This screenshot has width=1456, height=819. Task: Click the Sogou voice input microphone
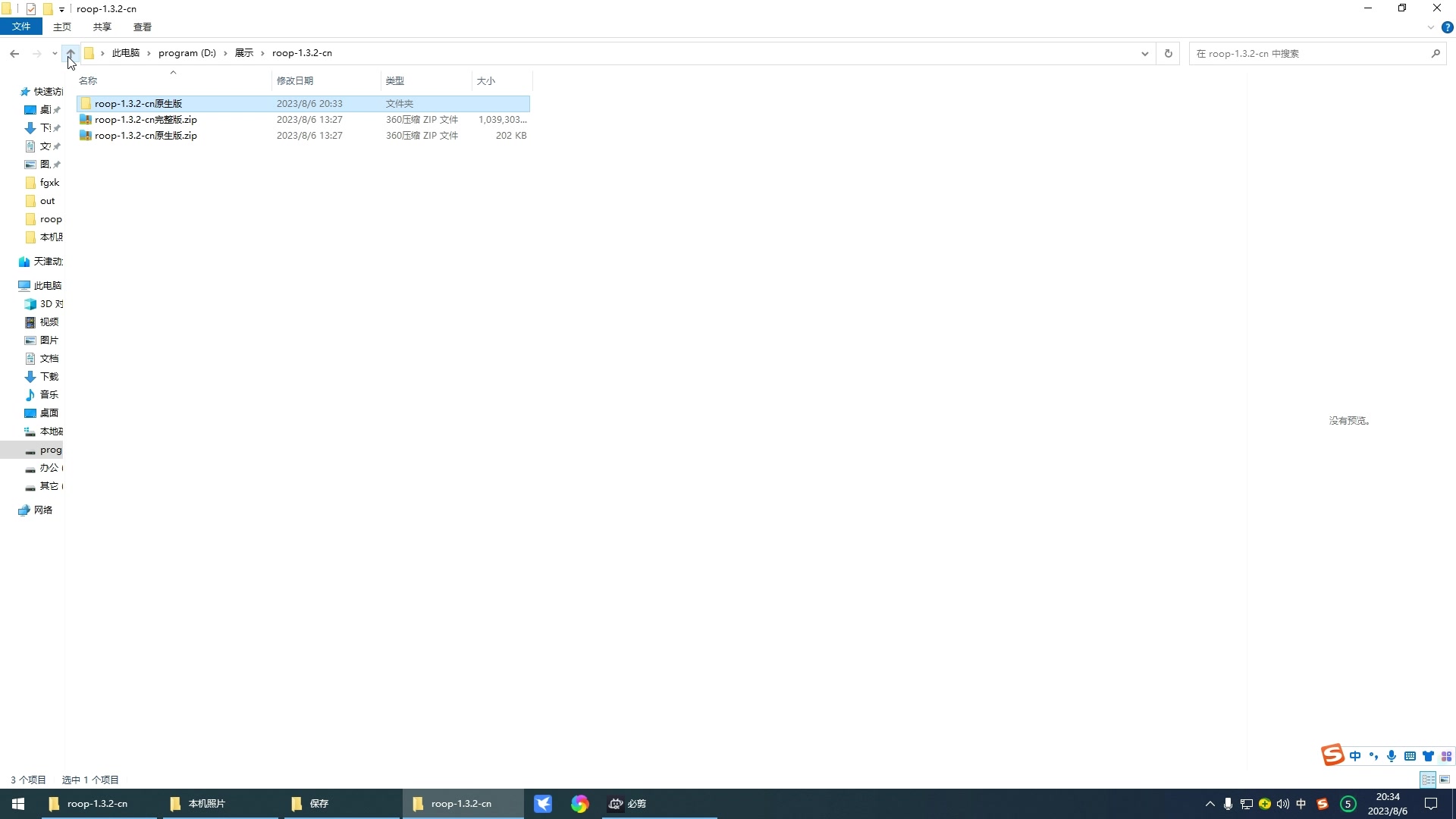[1392, 756]
